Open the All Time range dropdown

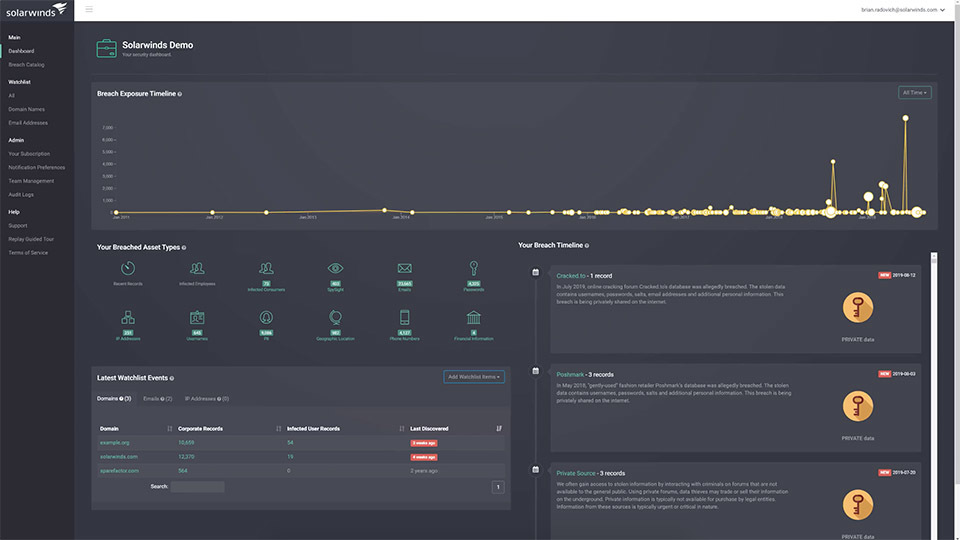pos(915,92)
